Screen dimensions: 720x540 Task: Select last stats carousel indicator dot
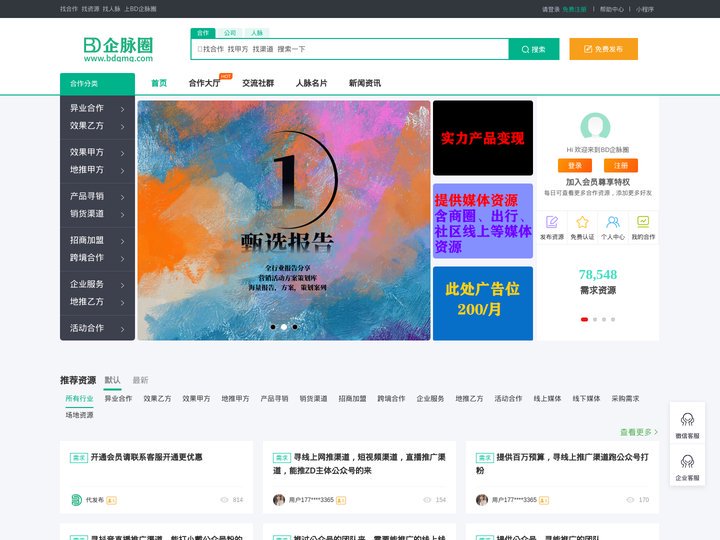pos(613,319)
